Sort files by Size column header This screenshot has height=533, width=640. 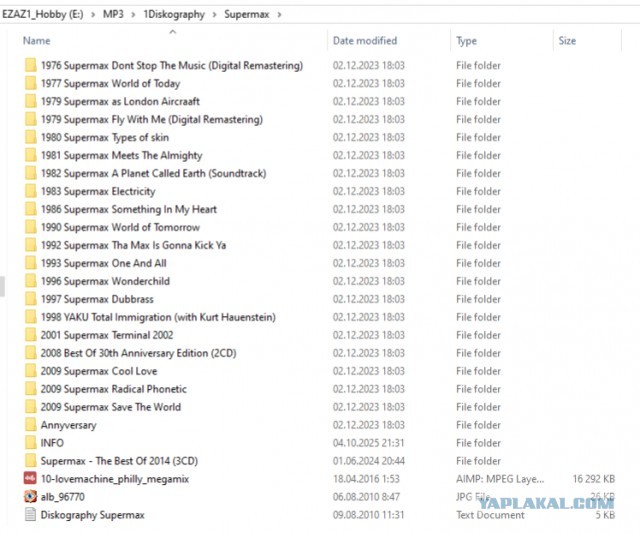point(567,40)
